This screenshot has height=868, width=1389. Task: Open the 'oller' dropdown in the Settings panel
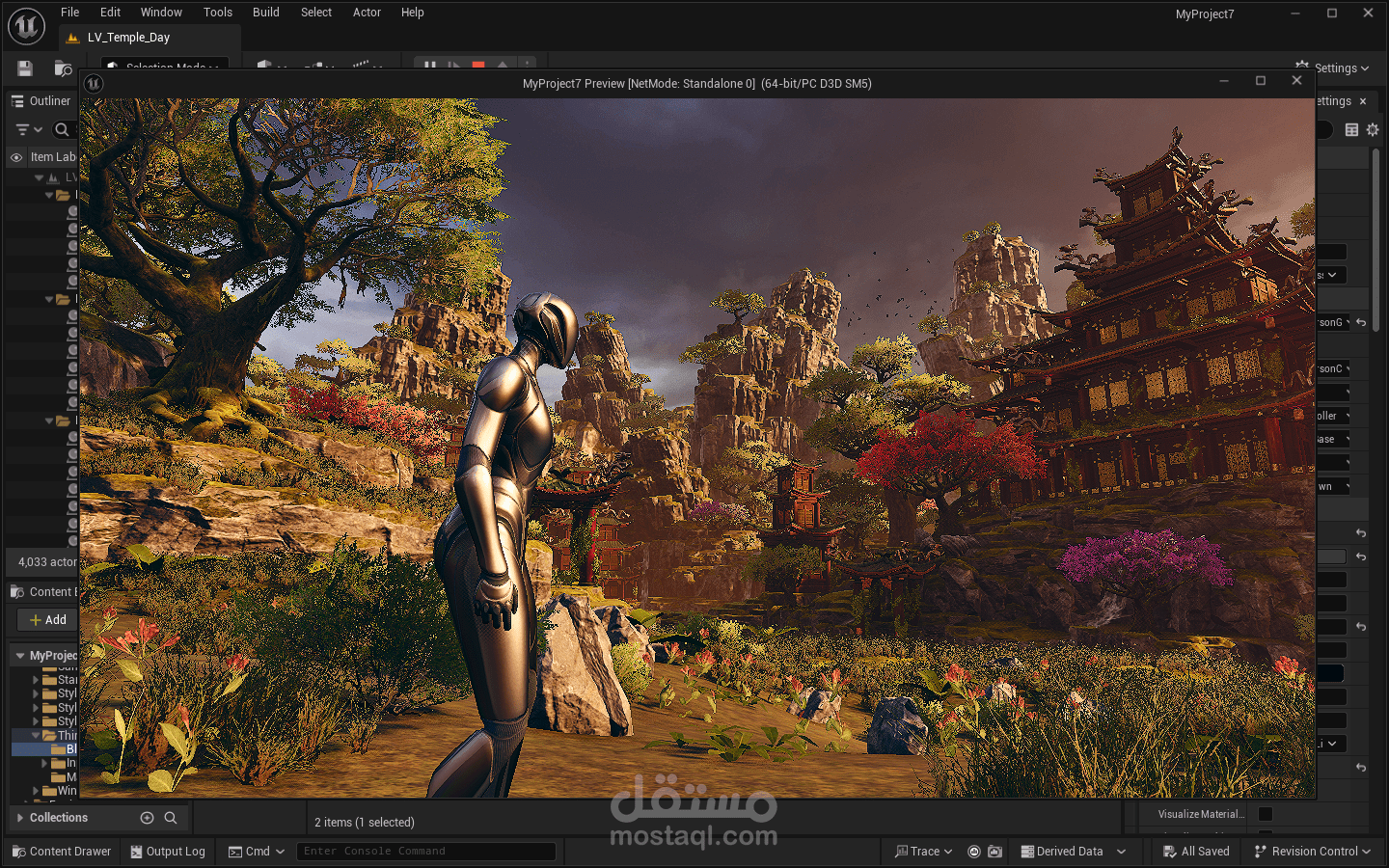coord(1335,416)
